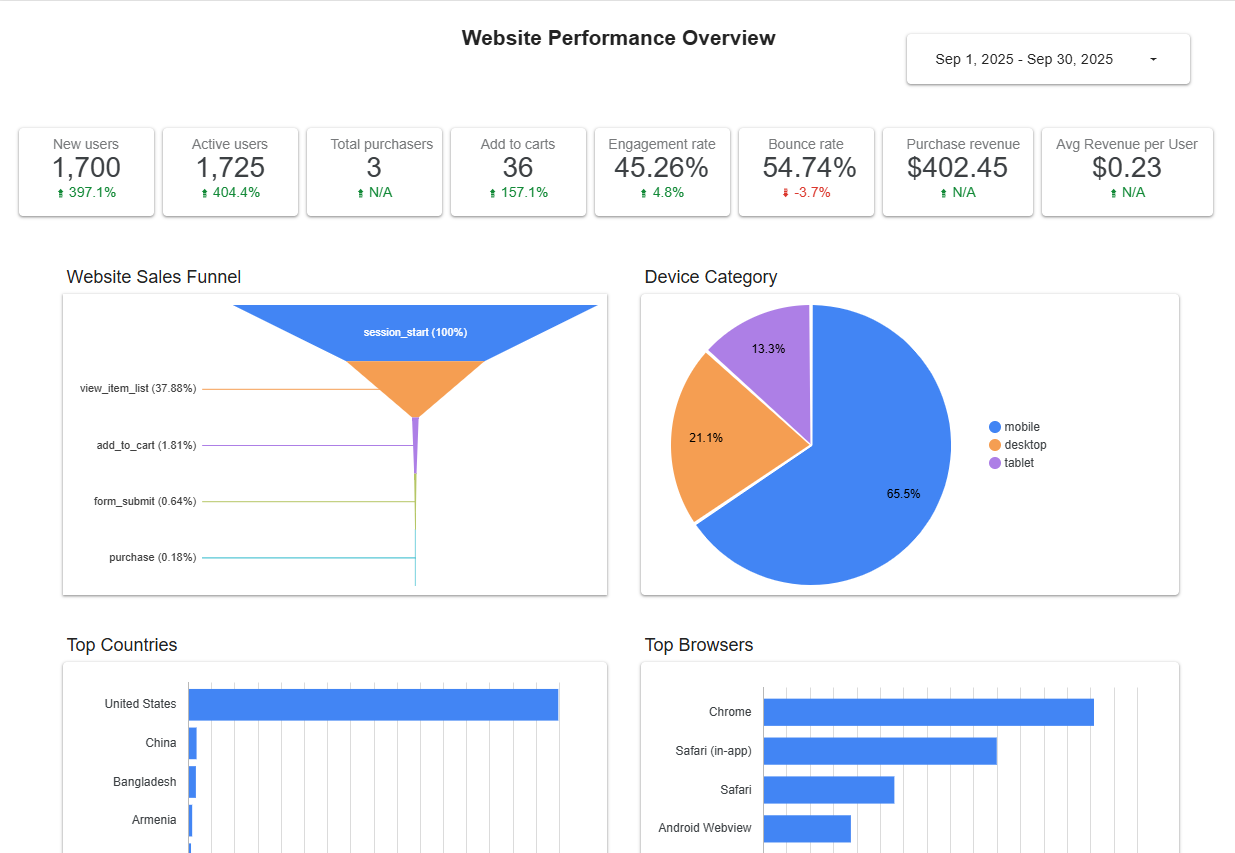Viewport: 1235px width, 853px height.
Task: Click the green up arrow under Add to carts
Action: pos(492,193)
